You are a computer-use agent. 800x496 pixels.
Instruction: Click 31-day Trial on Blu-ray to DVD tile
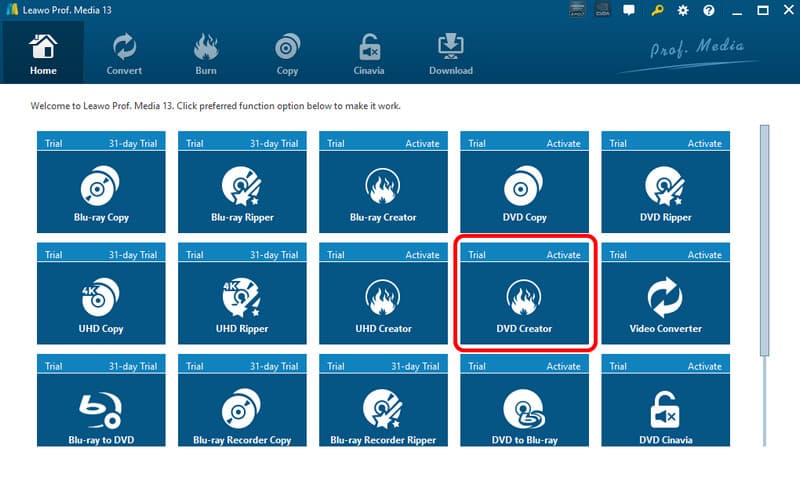click(x=133, y=366)
